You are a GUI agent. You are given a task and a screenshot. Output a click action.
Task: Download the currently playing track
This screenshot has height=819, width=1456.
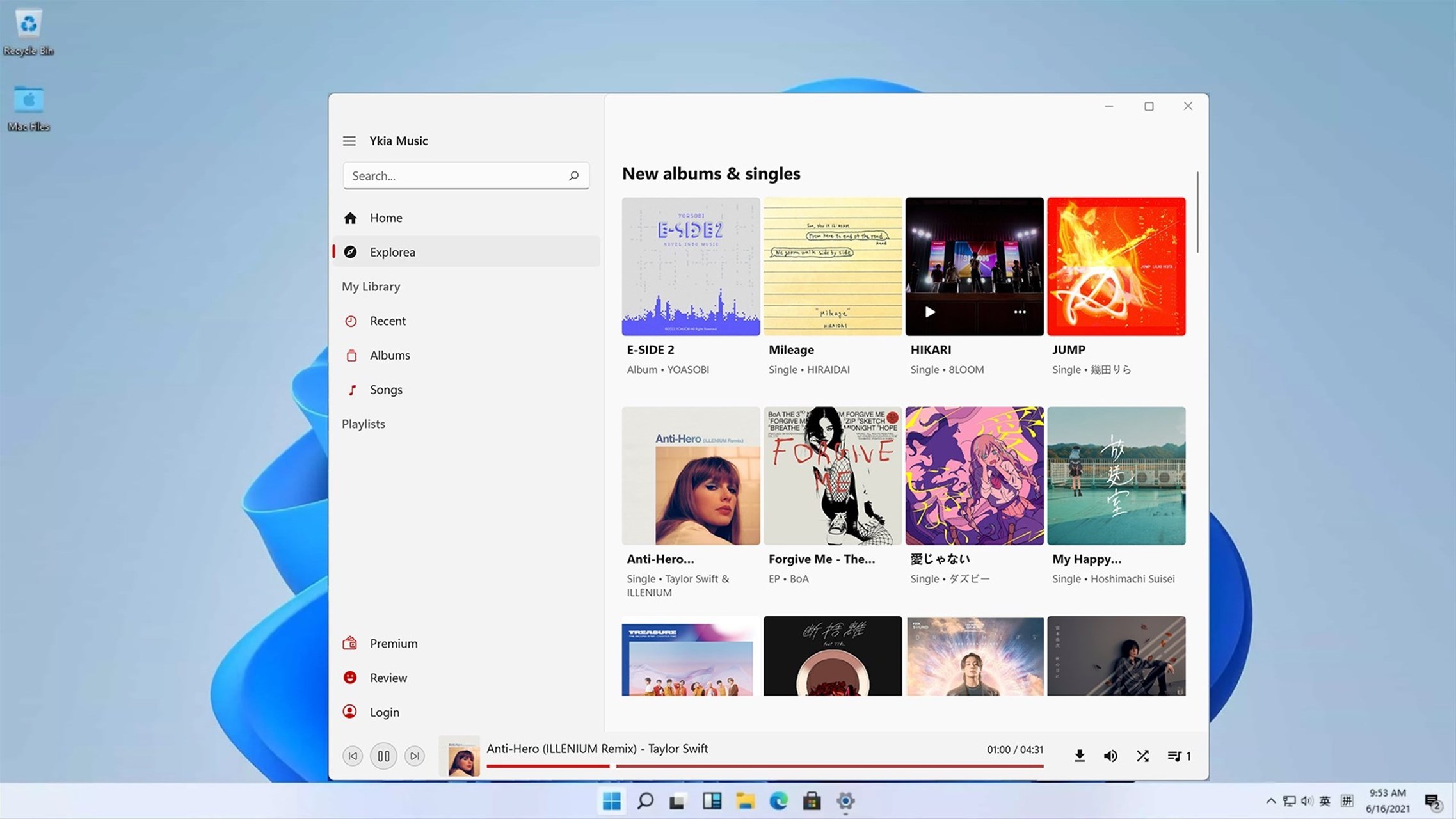(x=1079, y=756)
